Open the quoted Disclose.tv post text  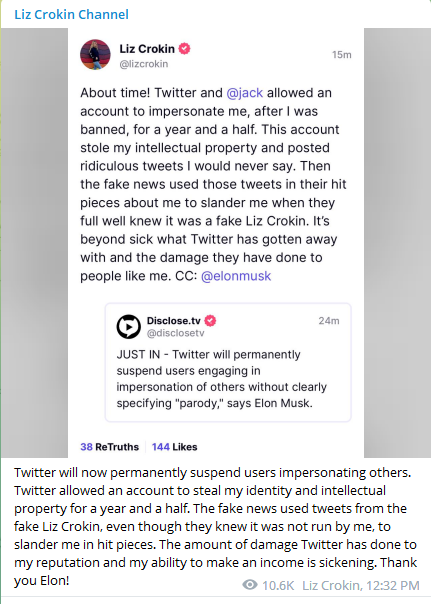tap(222, 379)
